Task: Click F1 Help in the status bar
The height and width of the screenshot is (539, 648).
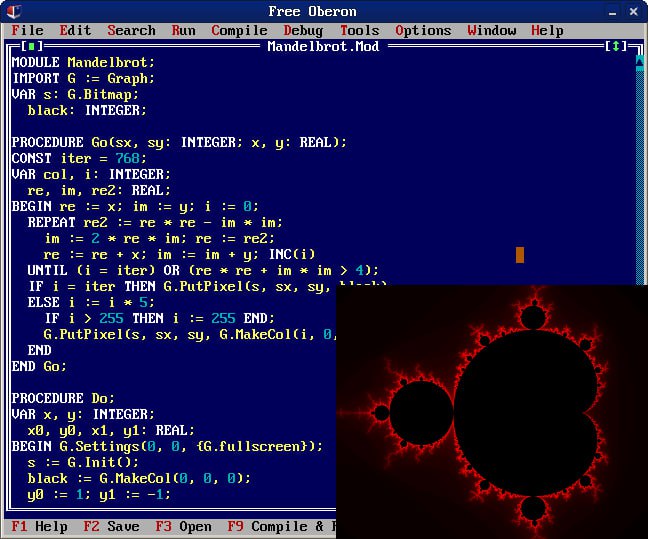Action: point(39,527)
